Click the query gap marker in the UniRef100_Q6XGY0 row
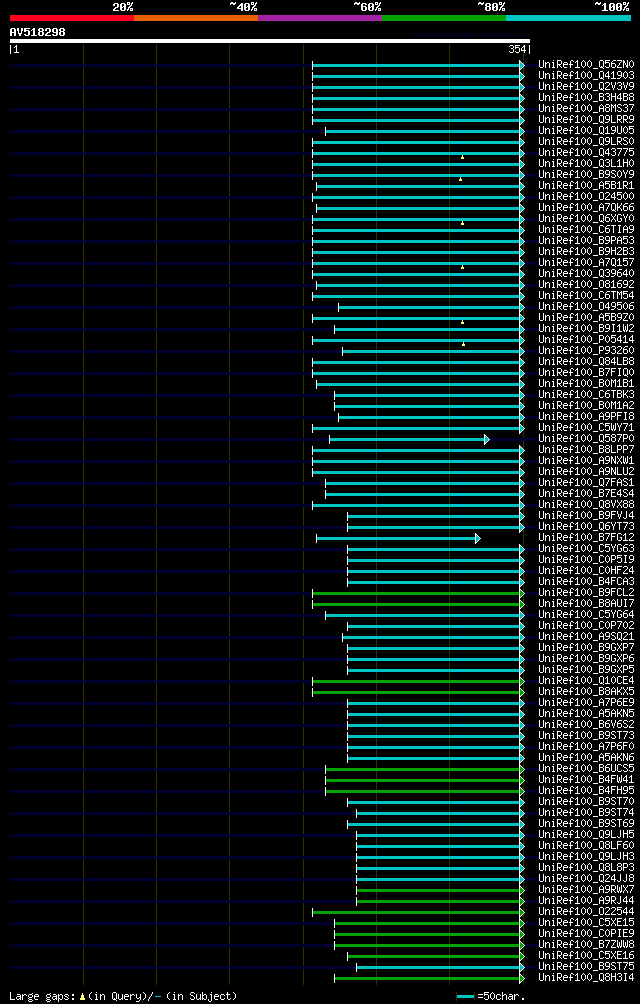The width and height of the screenshot is (640, 1004). pos(462,223)
